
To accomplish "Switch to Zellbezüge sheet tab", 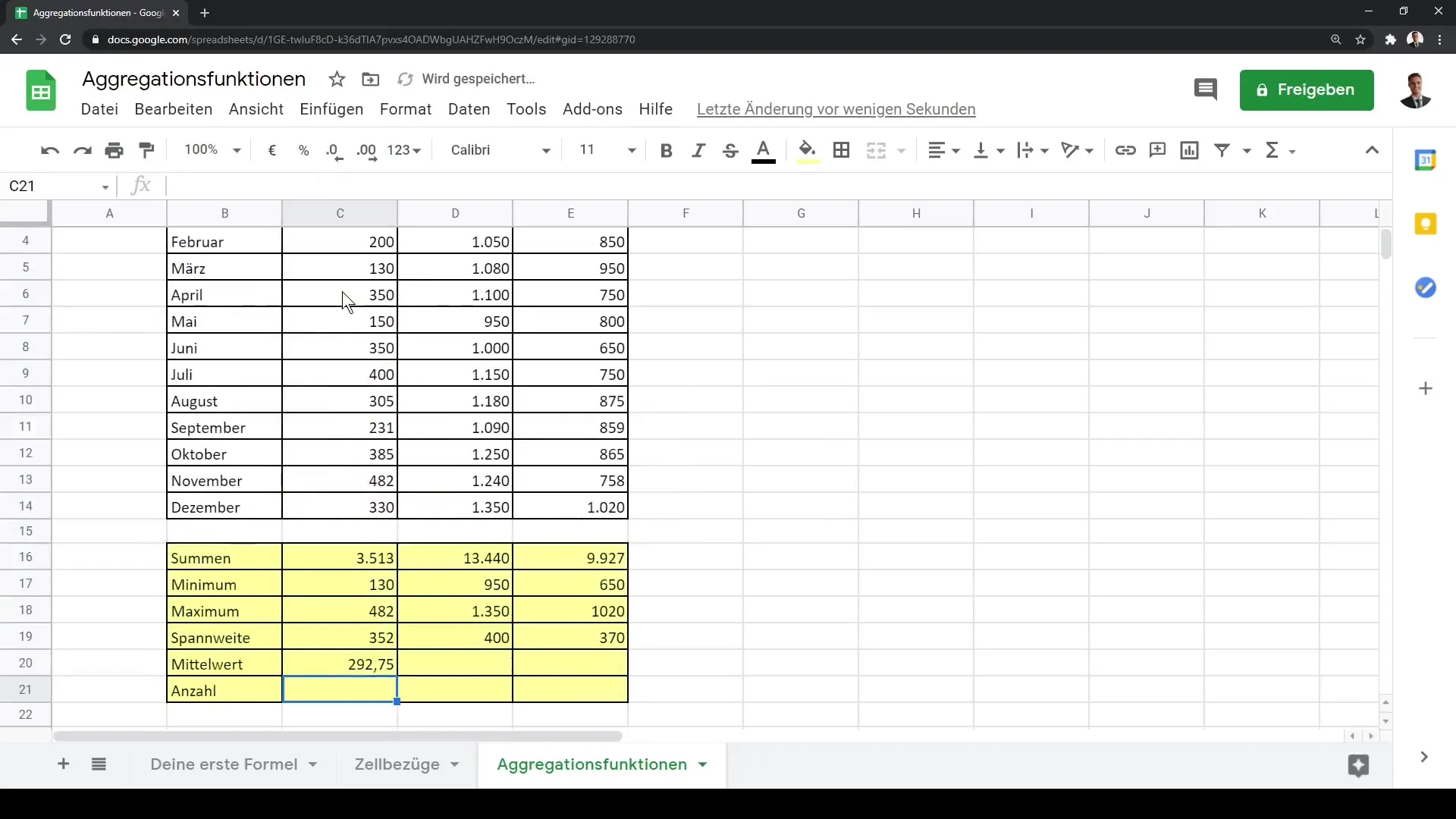I will pos(397,764).
